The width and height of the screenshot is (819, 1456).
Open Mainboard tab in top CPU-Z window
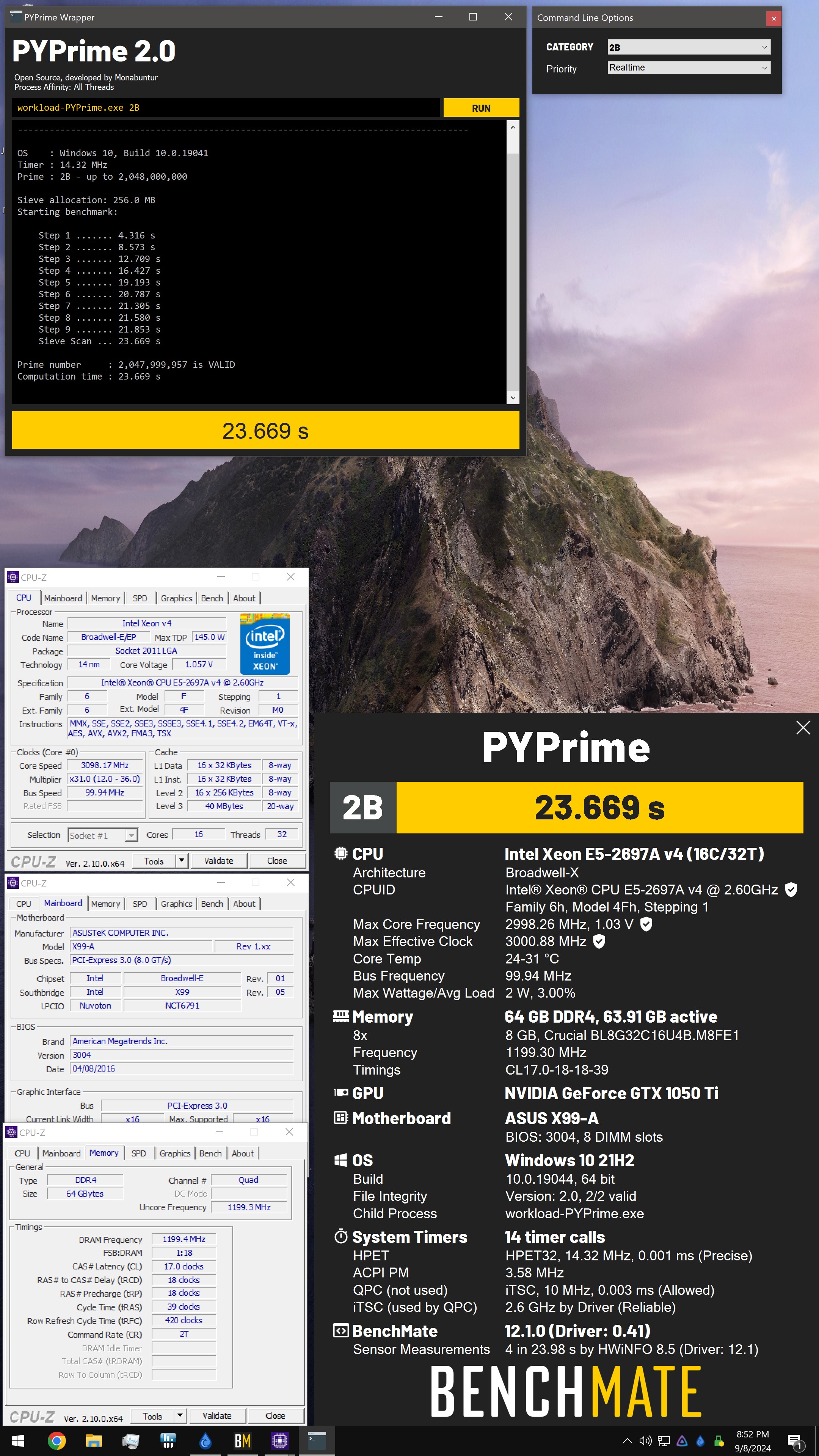63,598
